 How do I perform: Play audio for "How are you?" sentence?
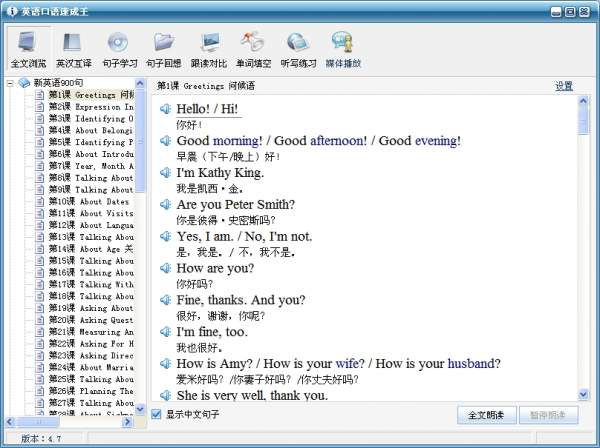[x=166, y=268]
